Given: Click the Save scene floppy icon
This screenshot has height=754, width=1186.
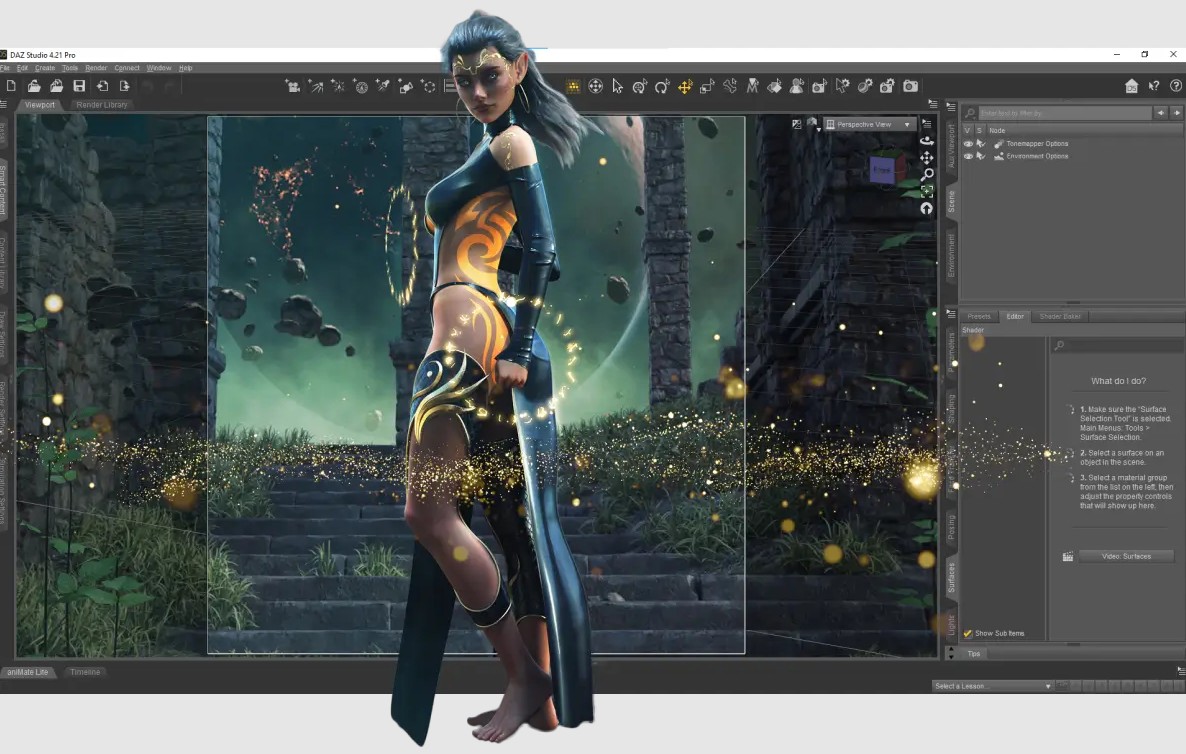Looking at the screenshot, I should point(79,87).
